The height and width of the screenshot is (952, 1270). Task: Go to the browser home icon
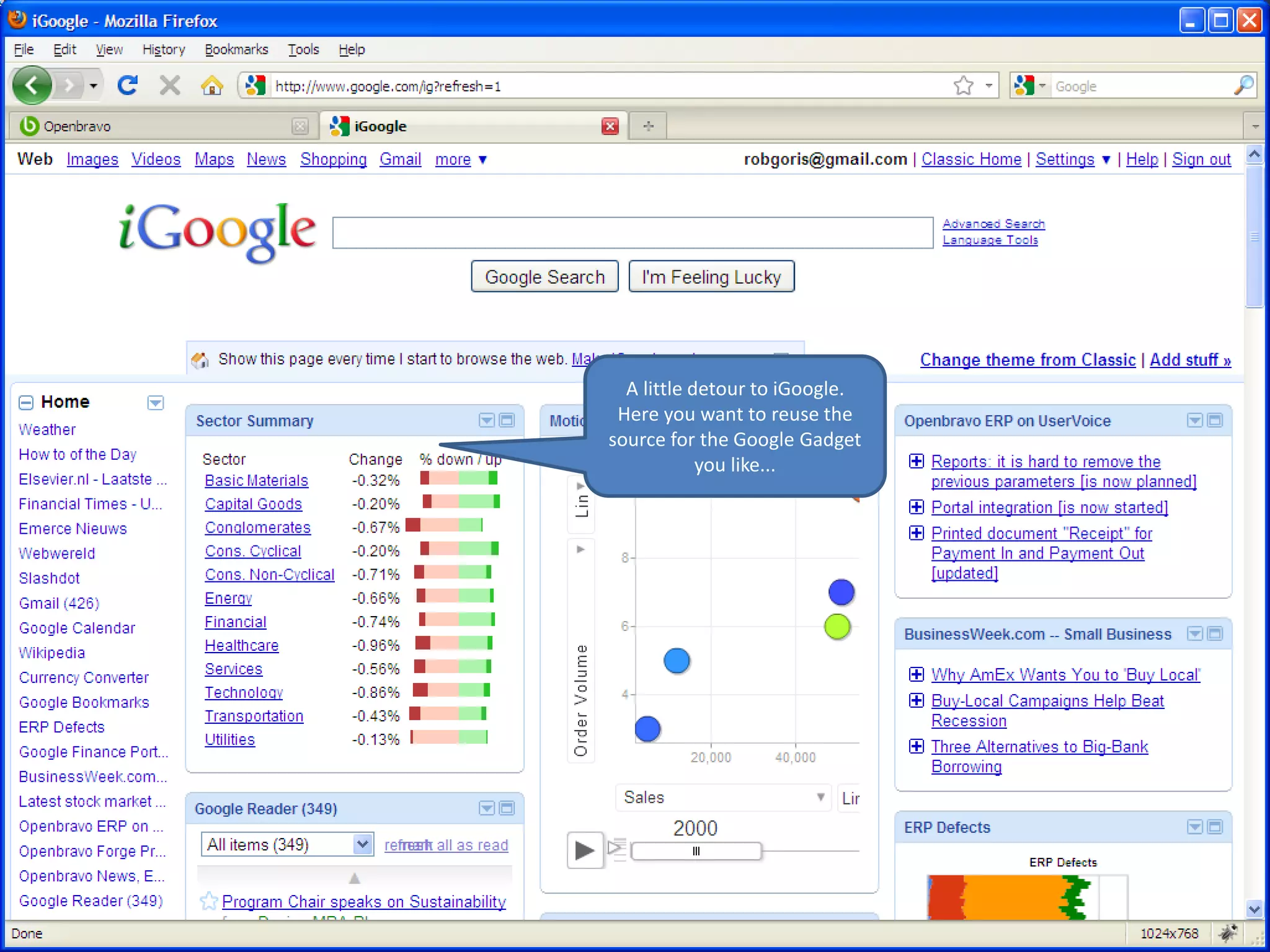coord(212,86)
